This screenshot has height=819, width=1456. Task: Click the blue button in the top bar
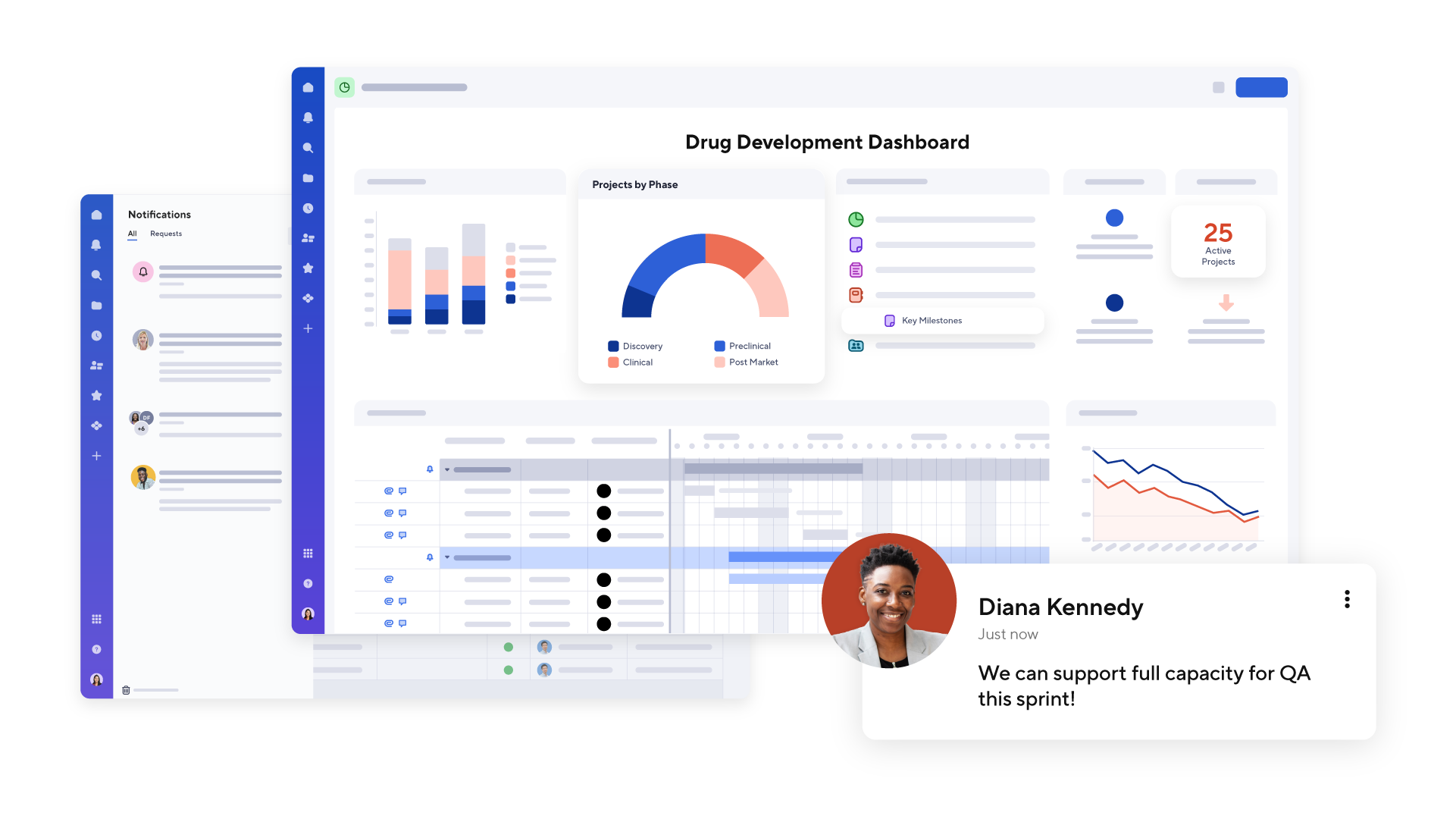(1261, 87)
